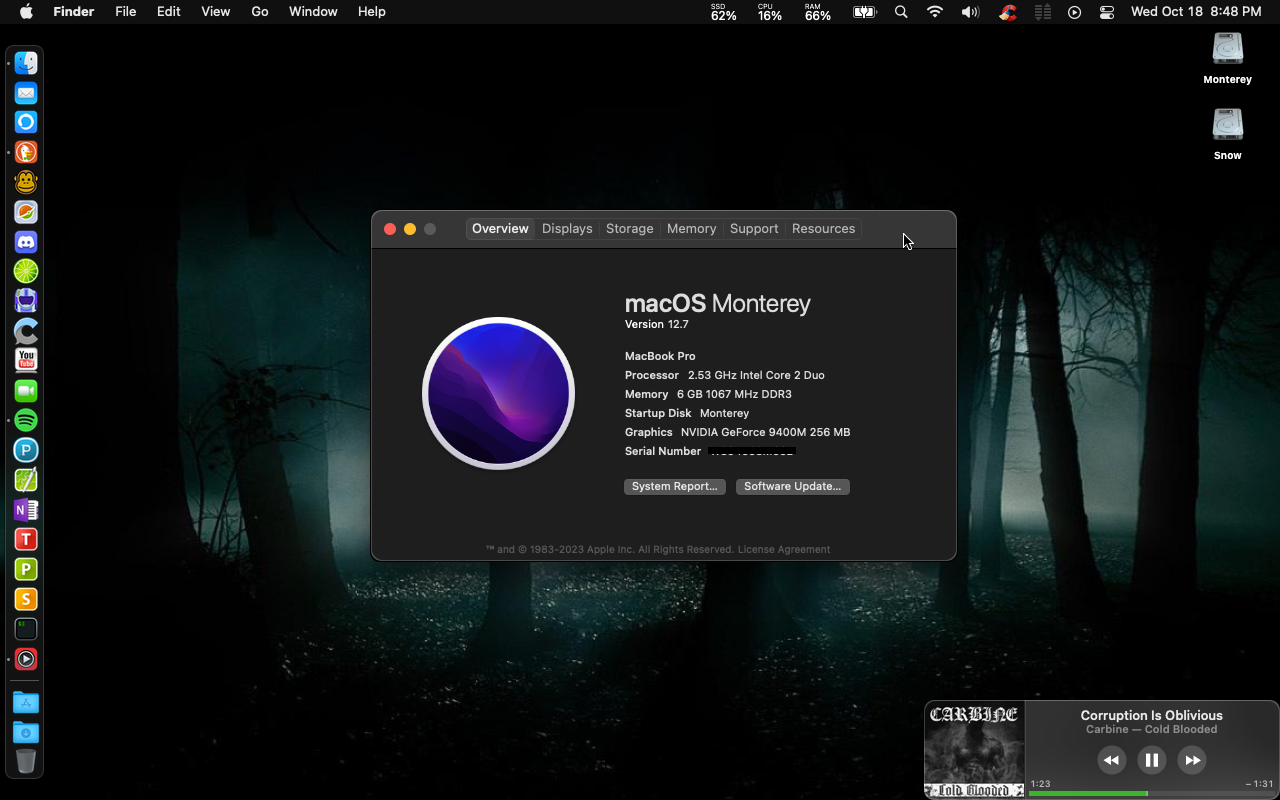This screenshot has height=800, width=1280.
Task: Skip to the next track
Action: (1192, 760)
